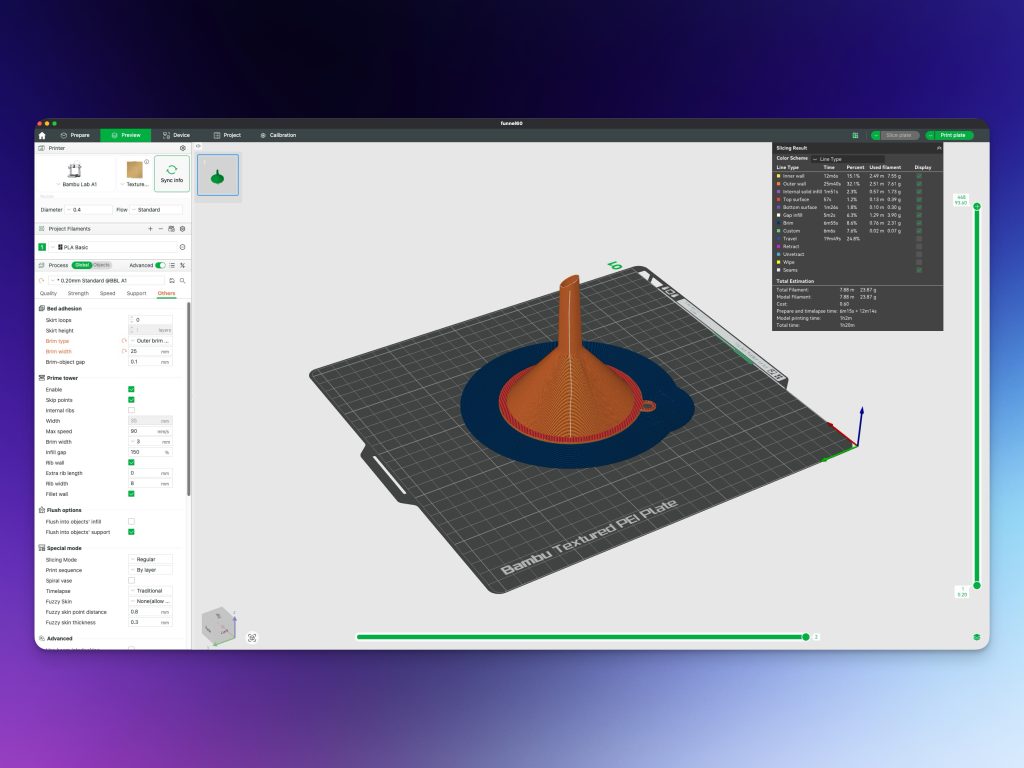
Task: Check the Internal ribs option
Action: pos(131,410)
